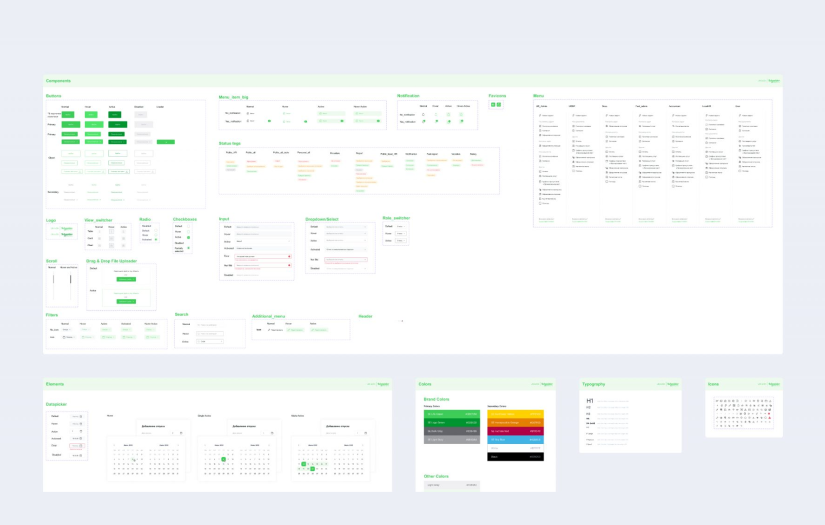The width and height of the screenshot is (825, 525).
Task: Click the Default text input field
Action: [263, 227]
